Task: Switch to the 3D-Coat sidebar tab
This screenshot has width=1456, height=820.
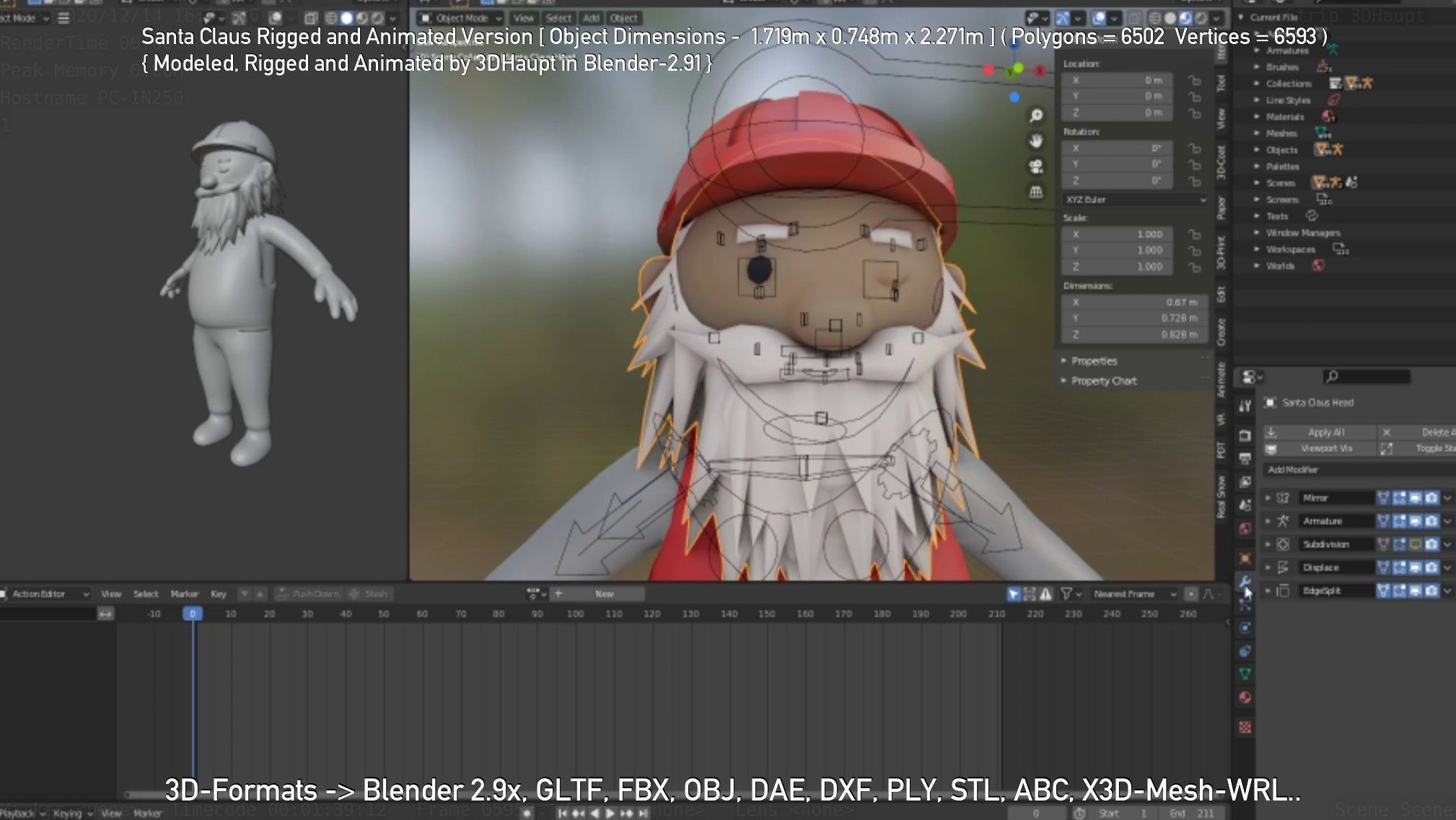Action: 1221,162
